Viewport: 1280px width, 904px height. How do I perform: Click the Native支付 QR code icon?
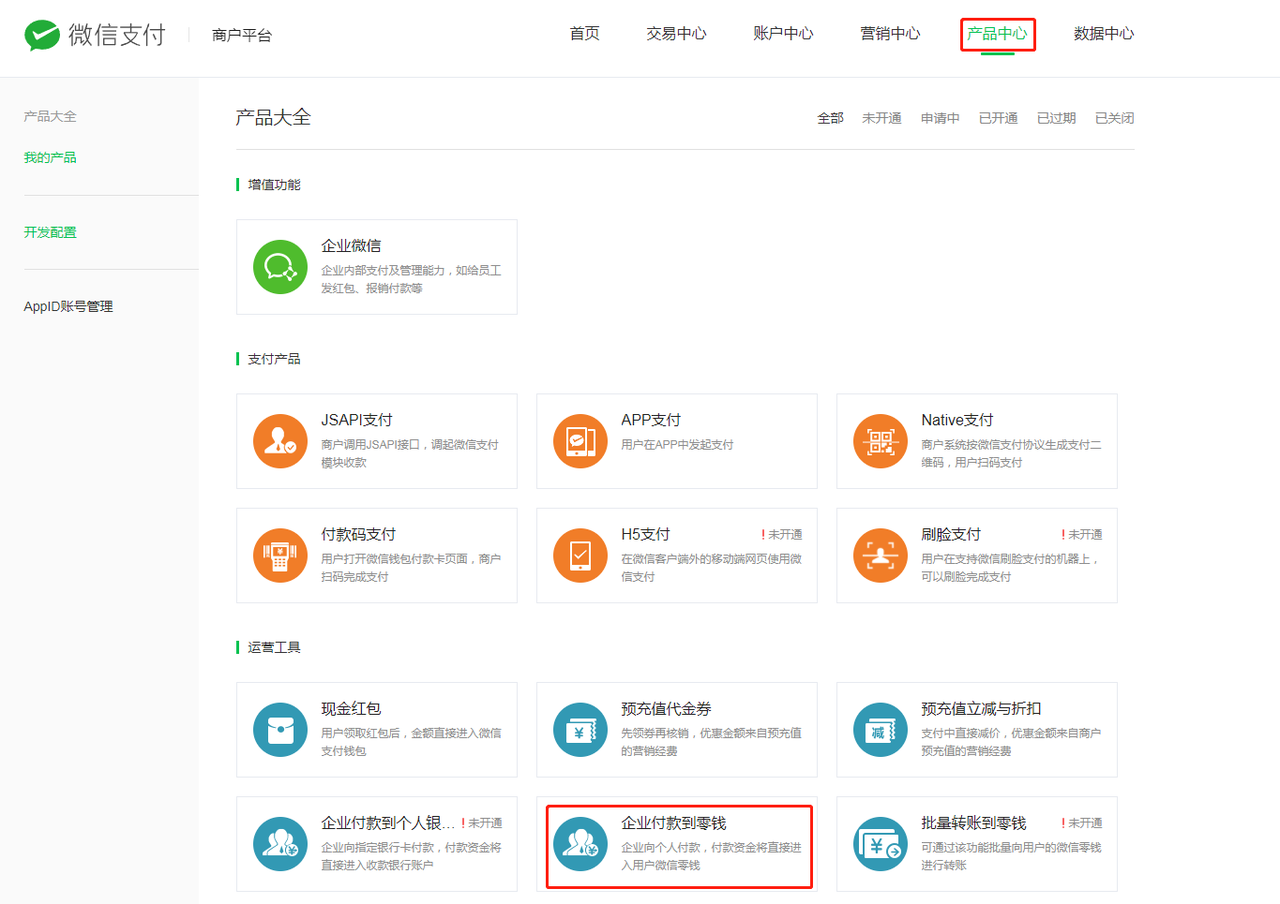coord(880,441)
